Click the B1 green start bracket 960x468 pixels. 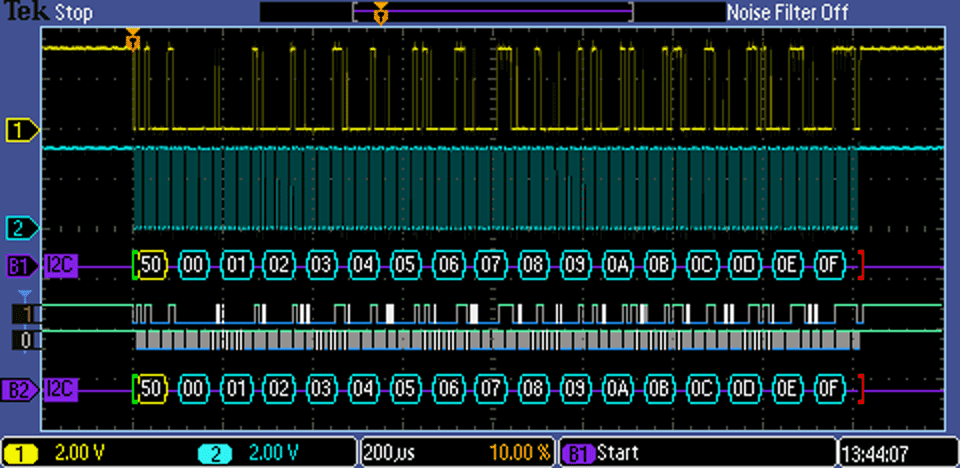[135, 265]
